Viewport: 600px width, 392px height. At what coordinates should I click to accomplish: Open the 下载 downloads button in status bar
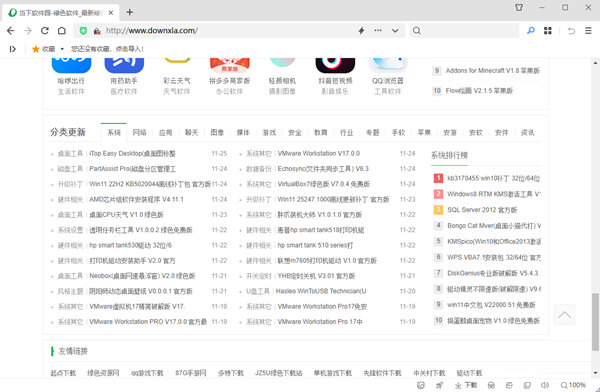pyautogui.click(x=466, y=385)
